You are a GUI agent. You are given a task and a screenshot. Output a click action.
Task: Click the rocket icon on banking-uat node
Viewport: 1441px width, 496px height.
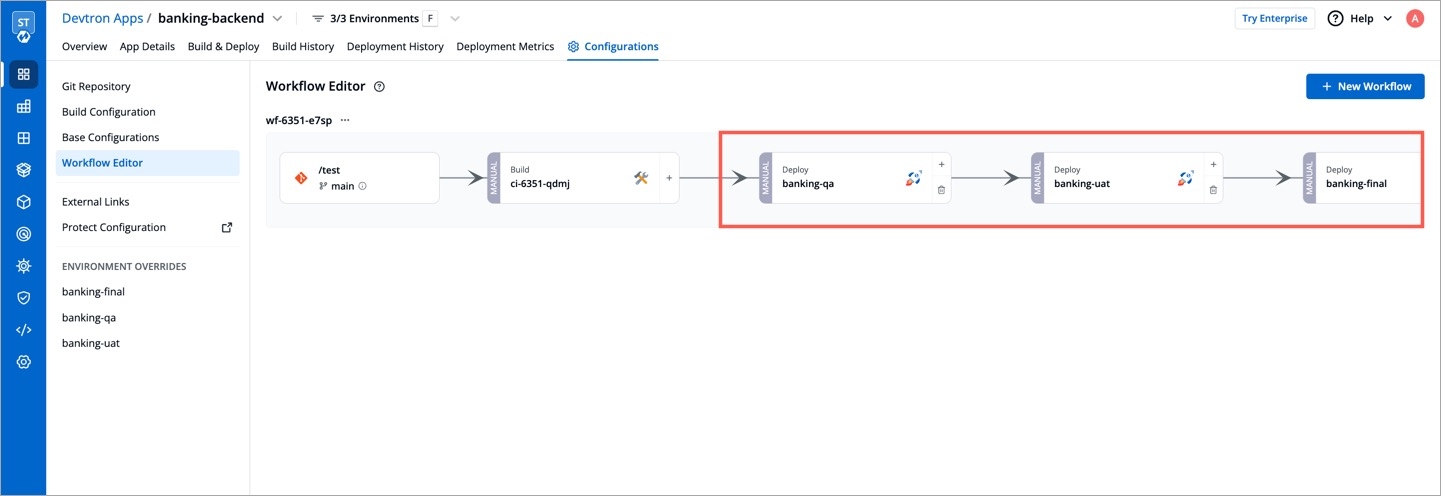tap(1185, 178)
